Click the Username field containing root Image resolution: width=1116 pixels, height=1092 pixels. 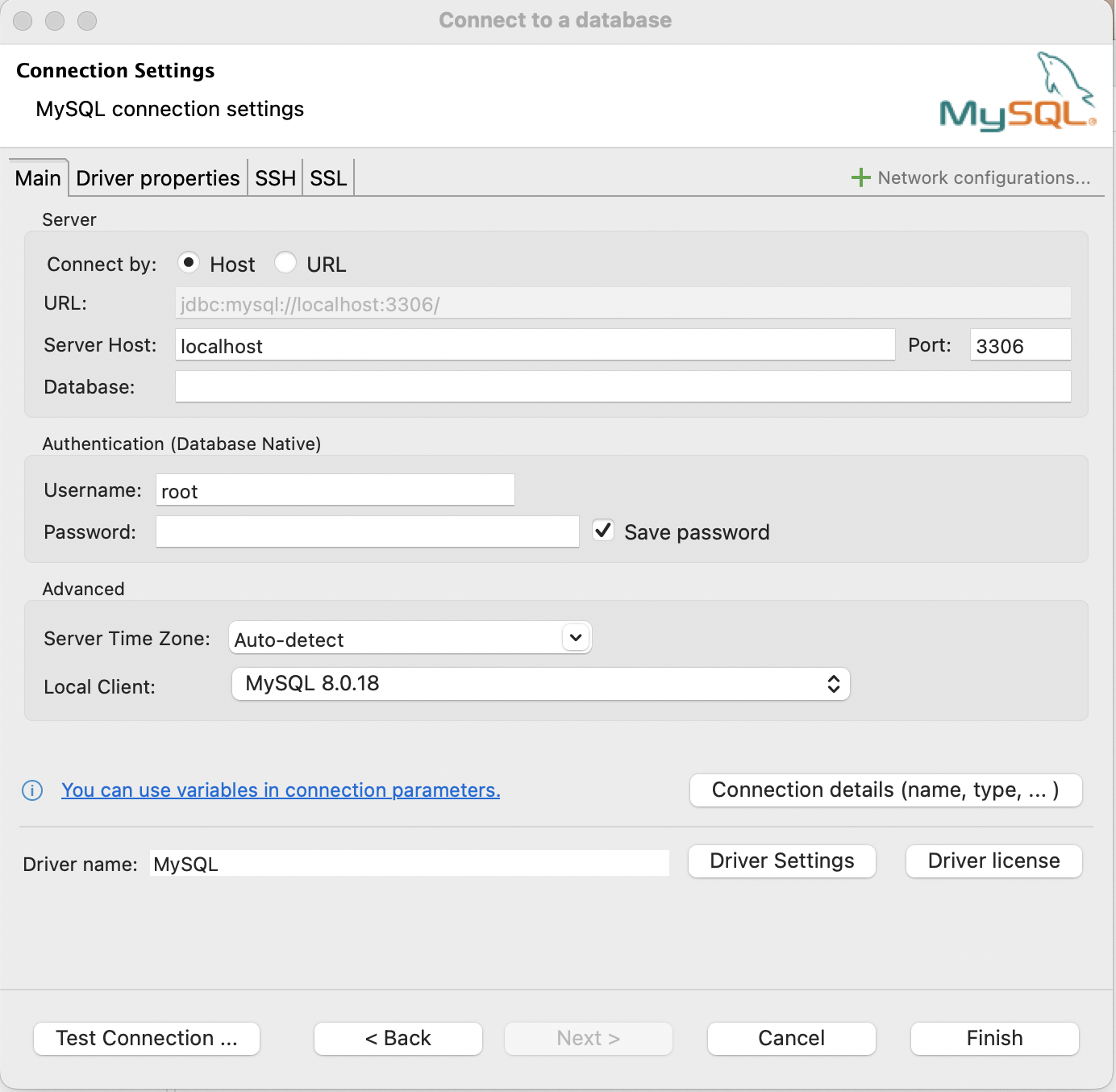(x=335, y=490)
